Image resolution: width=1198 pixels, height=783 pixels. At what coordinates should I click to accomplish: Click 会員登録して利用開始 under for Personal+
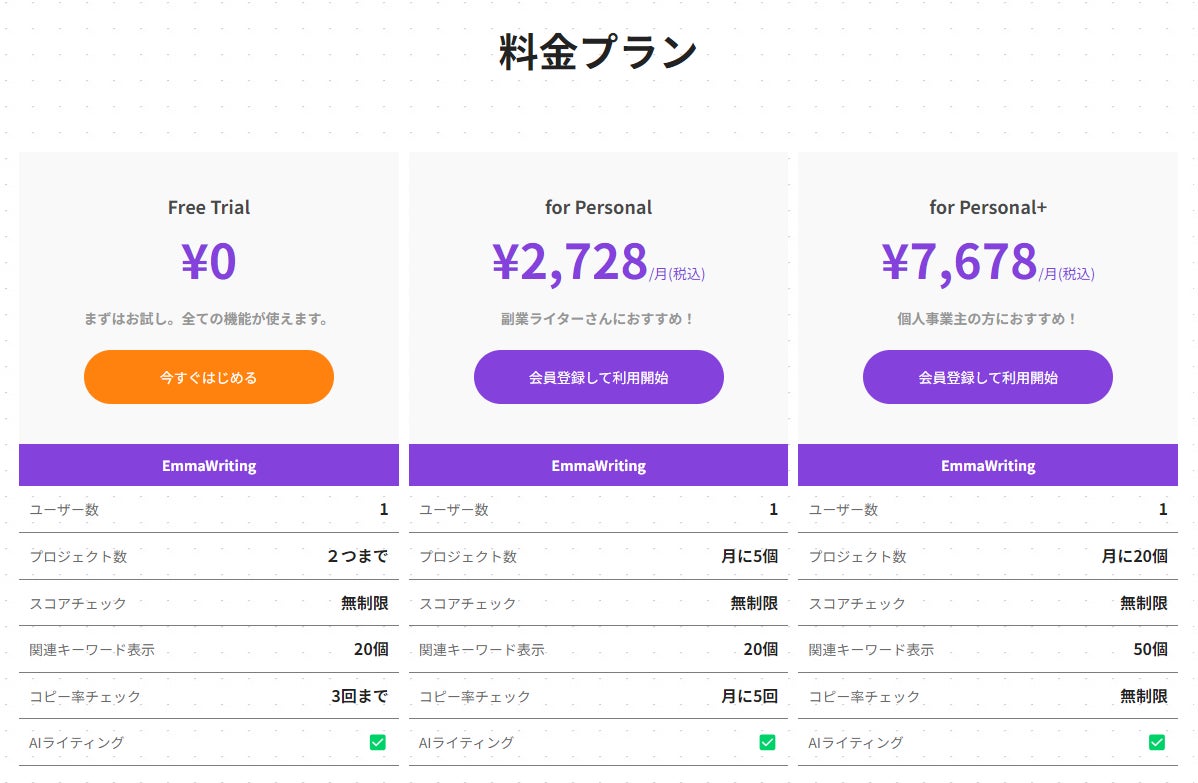point(987,377)
